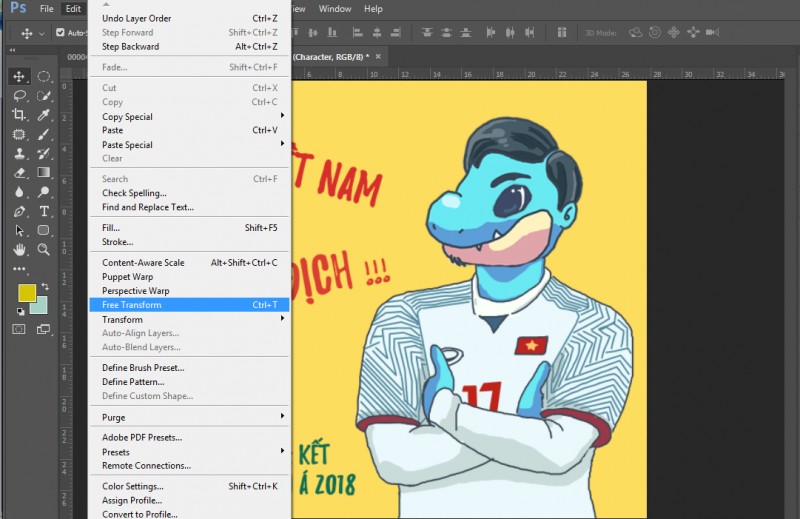800x519 pixels.
Task: Choose Check Spelling
Action: coord(189,193)
